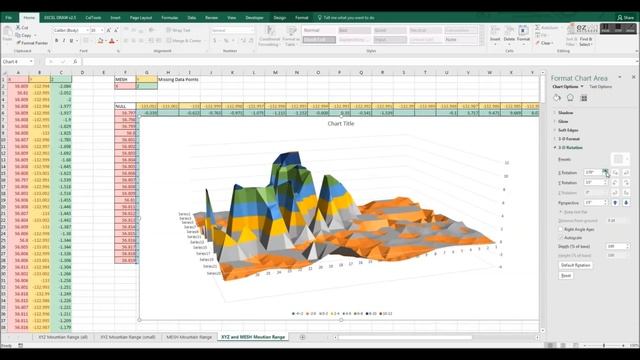Switch to Formulas ribbon tab
The width and height of the screenshot is (640, 360).
coord(169,18)
